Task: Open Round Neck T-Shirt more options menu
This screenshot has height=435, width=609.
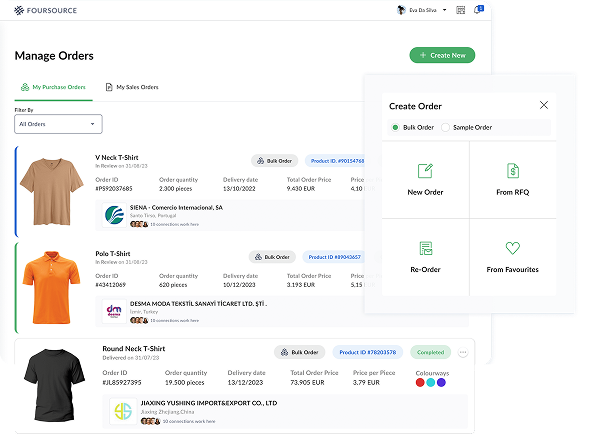Action: 463,352
